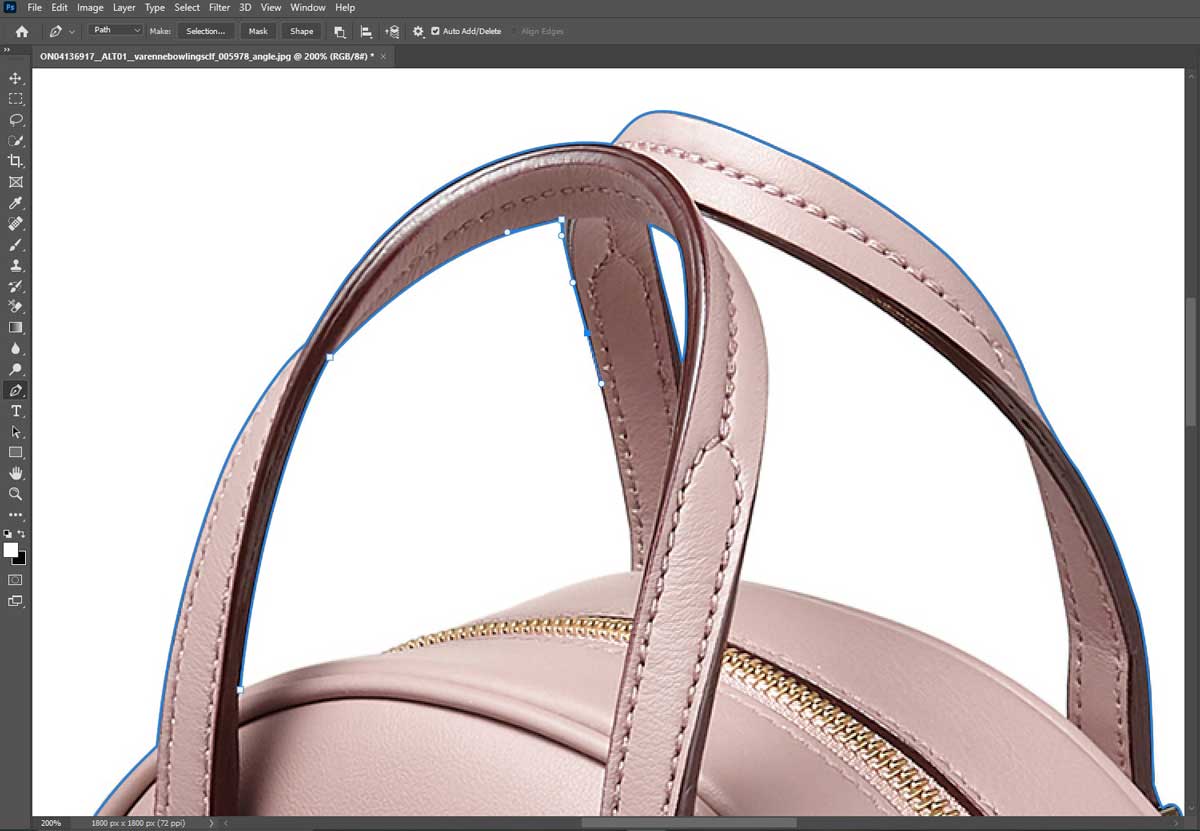
Task: Uncheck the Auto Add/Delete checkbox
Action: coord(435,31)
